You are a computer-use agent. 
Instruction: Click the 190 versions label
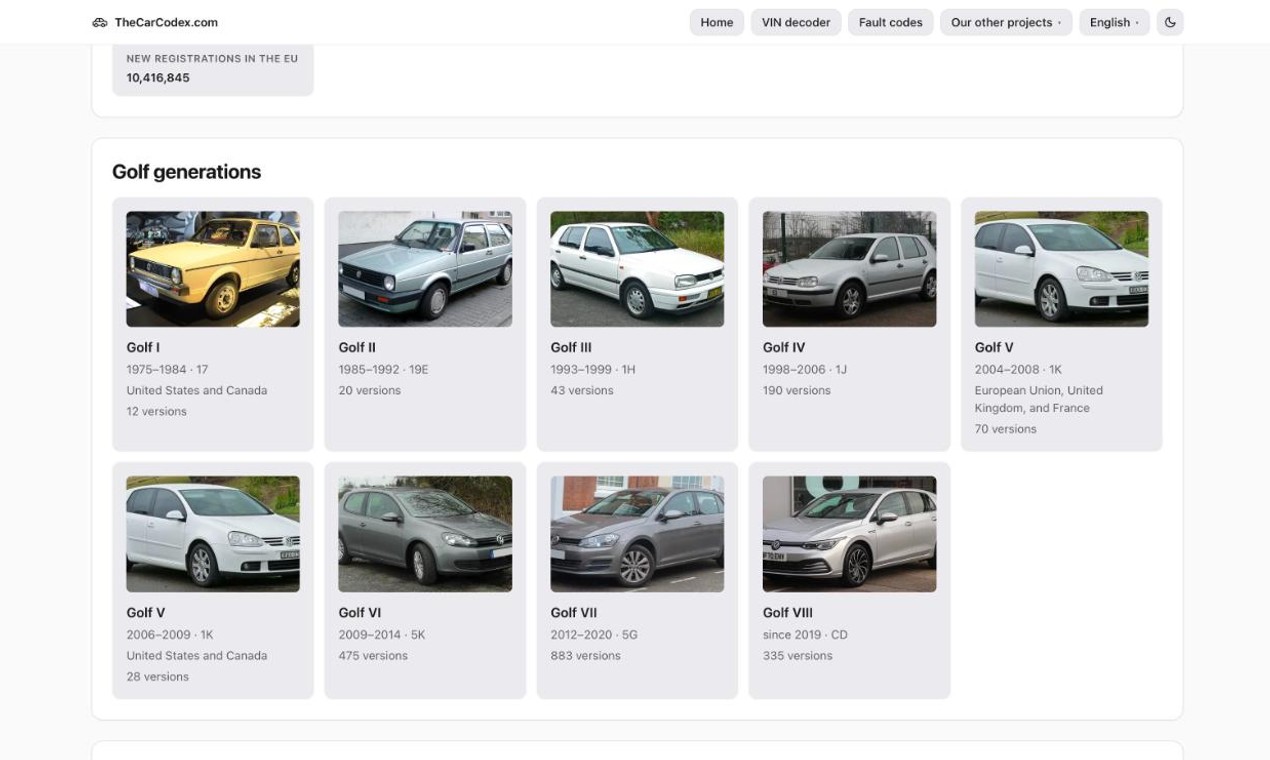(797, 390)
